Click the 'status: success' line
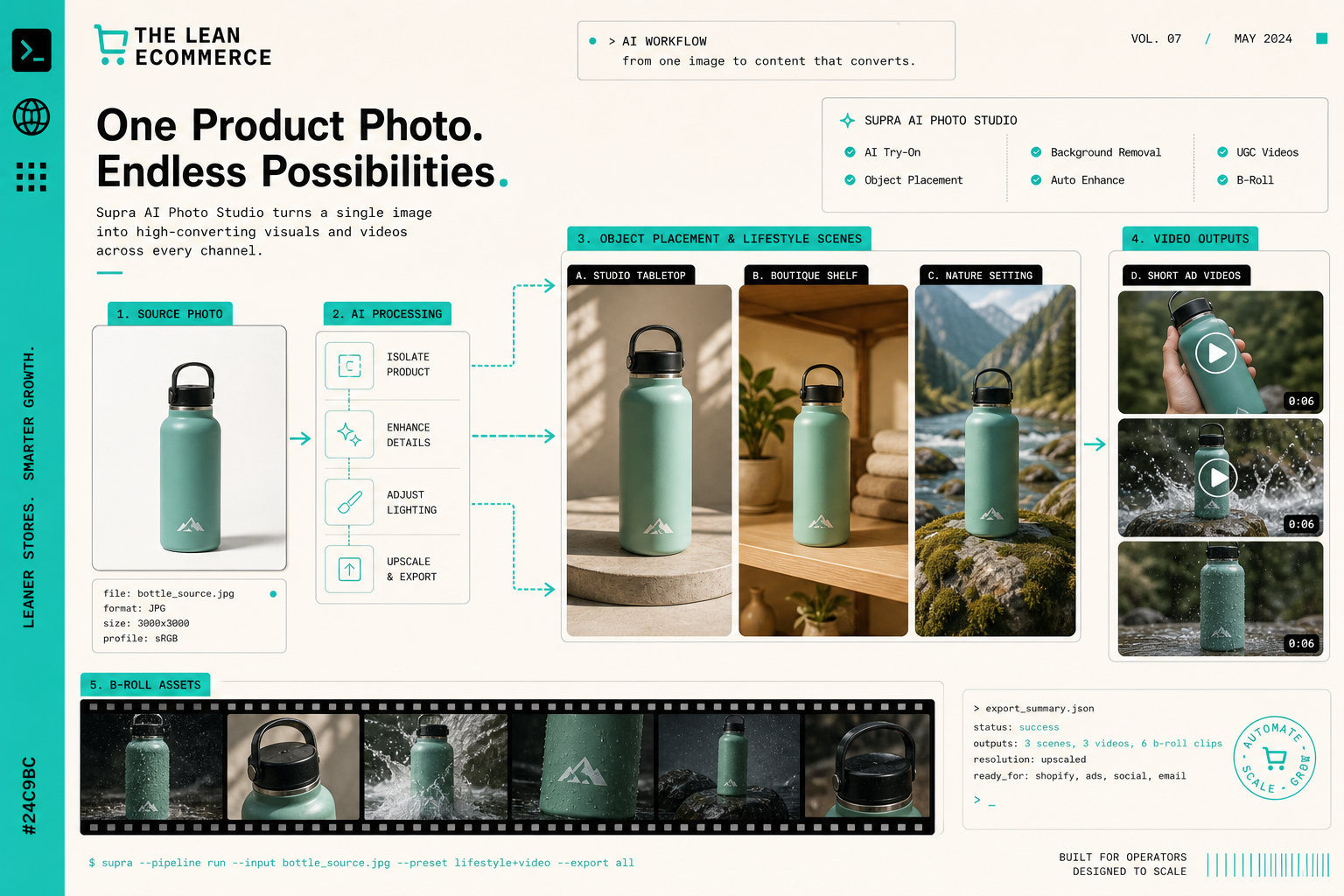Screen dimensions: 1344x896 (1016, 727)
